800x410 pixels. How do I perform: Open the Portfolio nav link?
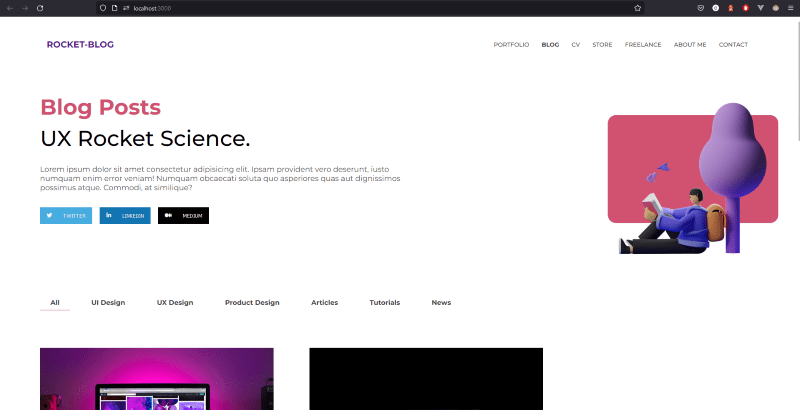coord(511,45)
